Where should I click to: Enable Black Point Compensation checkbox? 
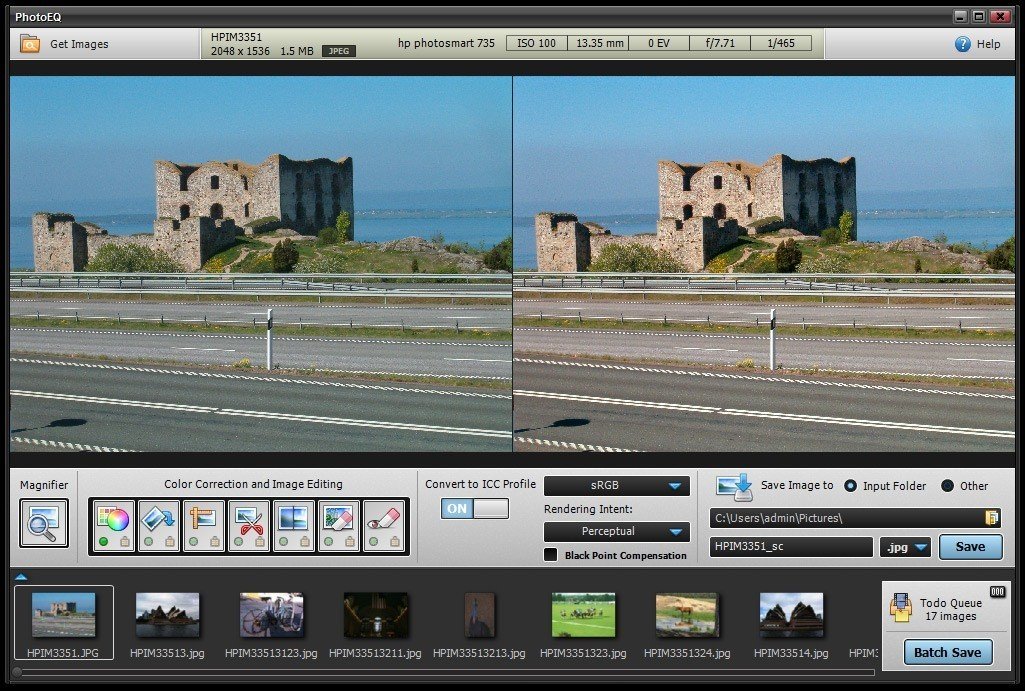click(x=551, y=555)
